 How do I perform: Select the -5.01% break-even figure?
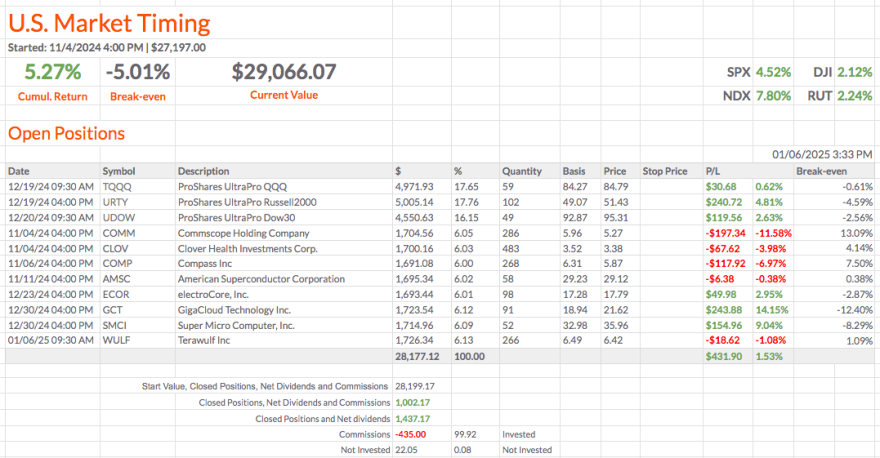click(138, 72)
